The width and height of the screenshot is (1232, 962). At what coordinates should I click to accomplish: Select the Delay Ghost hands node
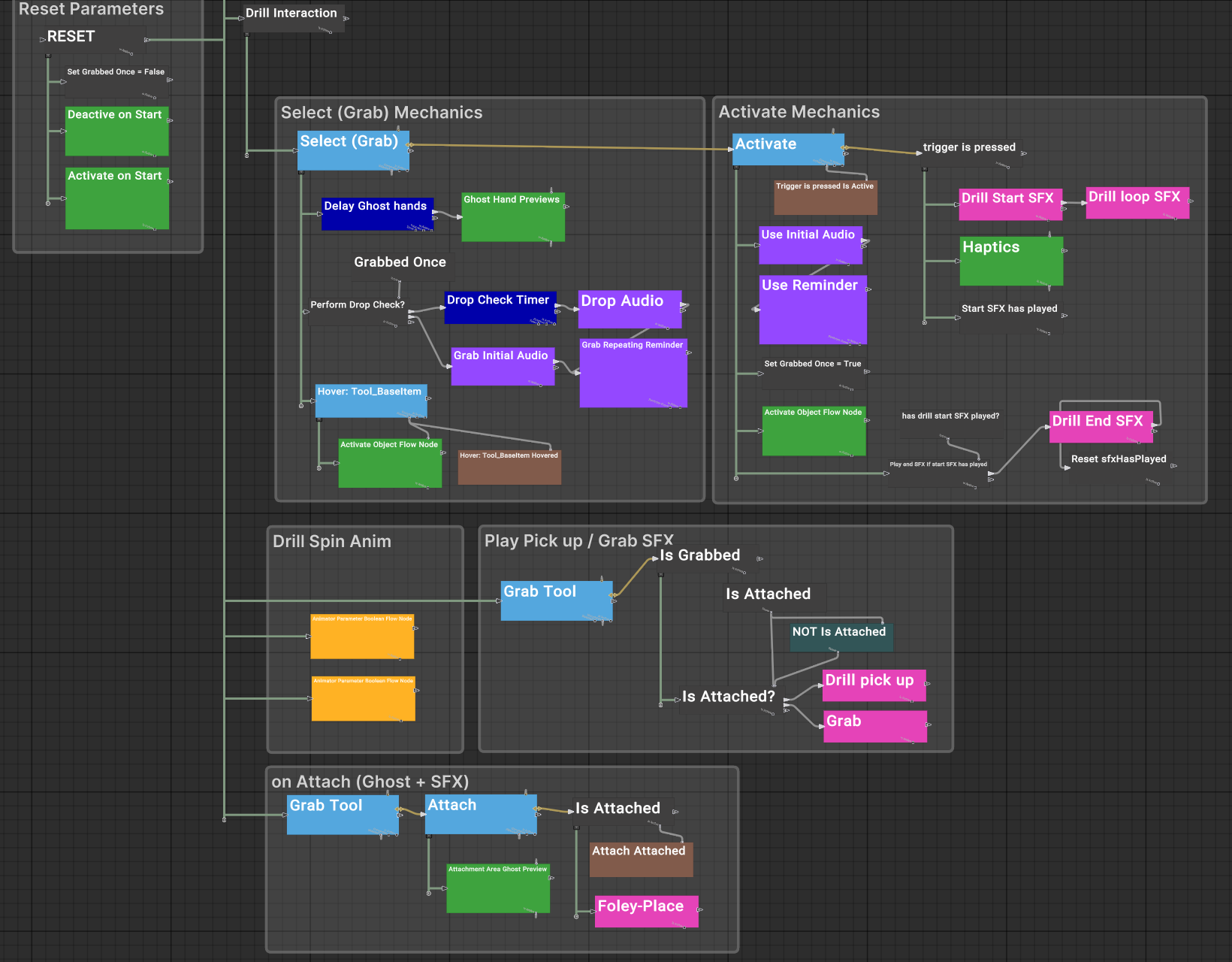[376, 213]
